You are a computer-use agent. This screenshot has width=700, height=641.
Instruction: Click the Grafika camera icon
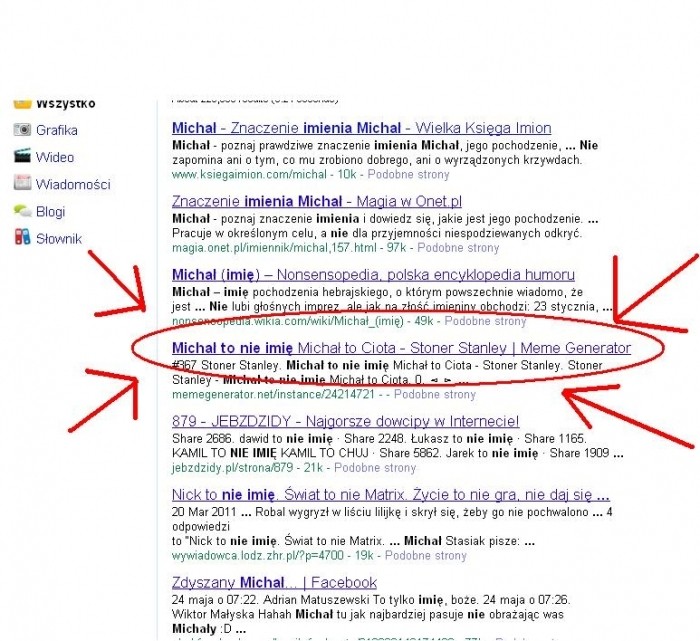click(x=21, y=130)
